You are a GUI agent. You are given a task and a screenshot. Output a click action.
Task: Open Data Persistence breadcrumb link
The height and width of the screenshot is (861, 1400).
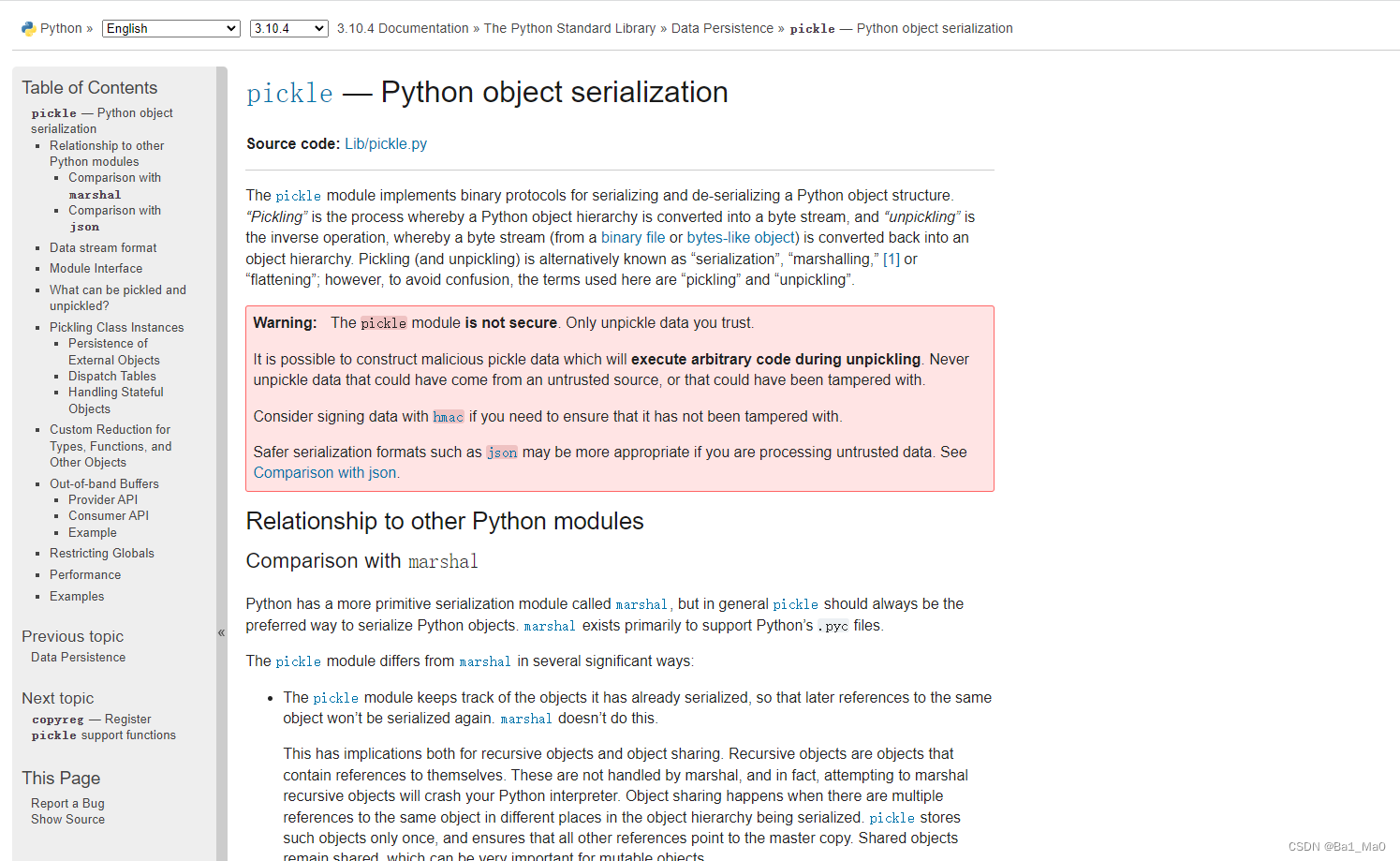(x=722, y=29)
